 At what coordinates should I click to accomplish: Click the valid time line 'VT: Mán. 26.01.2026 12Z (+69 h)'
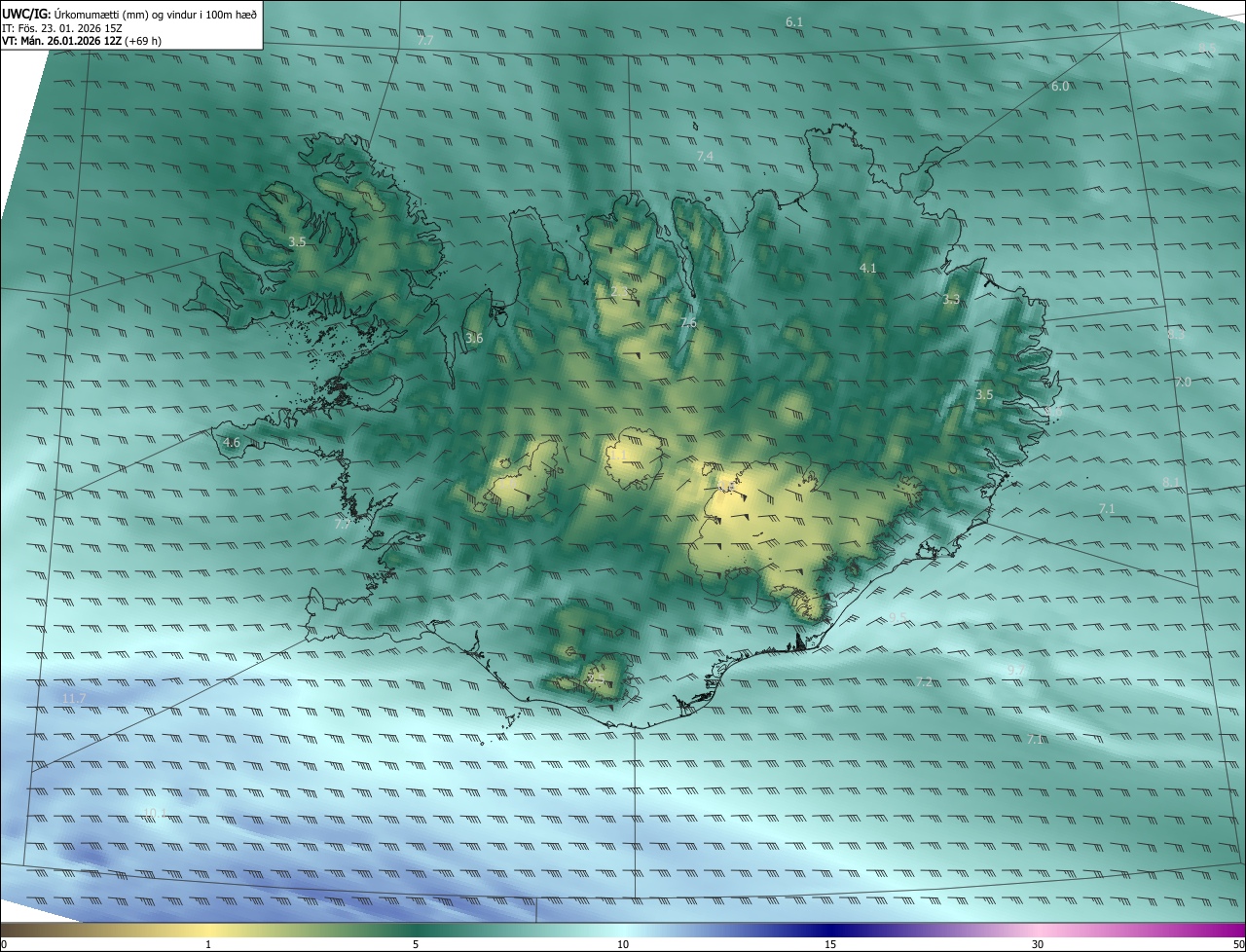click(x=82, y=41)
